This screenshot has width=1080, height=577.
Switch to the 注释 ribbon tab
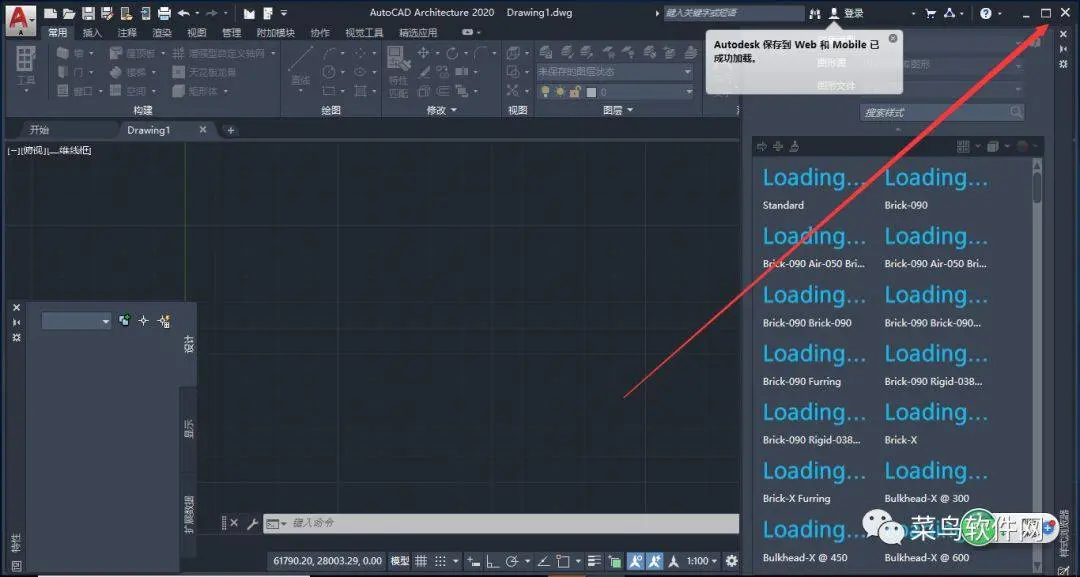[127, 32]
